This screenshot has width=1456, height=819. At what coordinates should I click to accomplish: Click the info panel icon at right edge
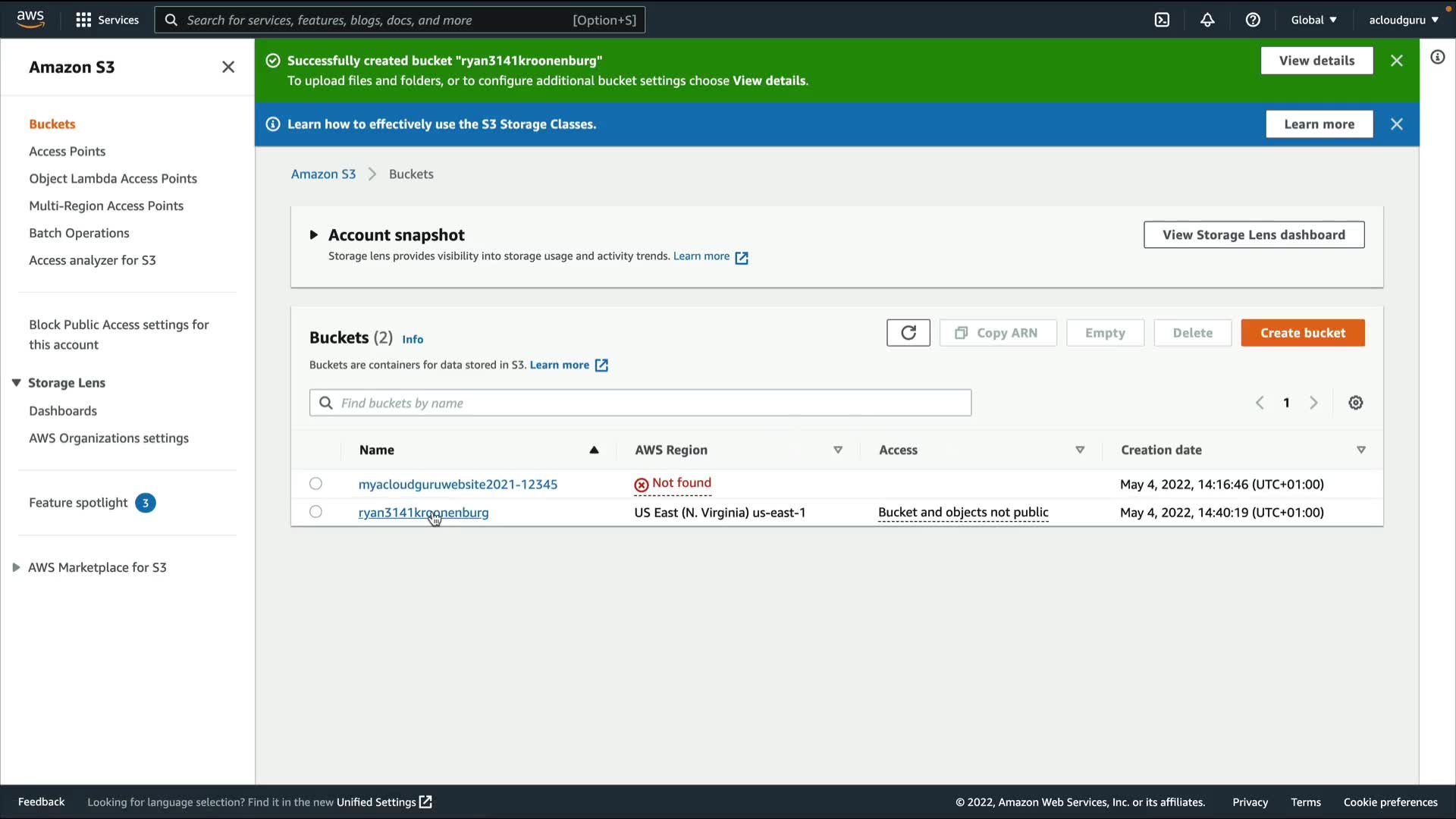[1438, 58]
